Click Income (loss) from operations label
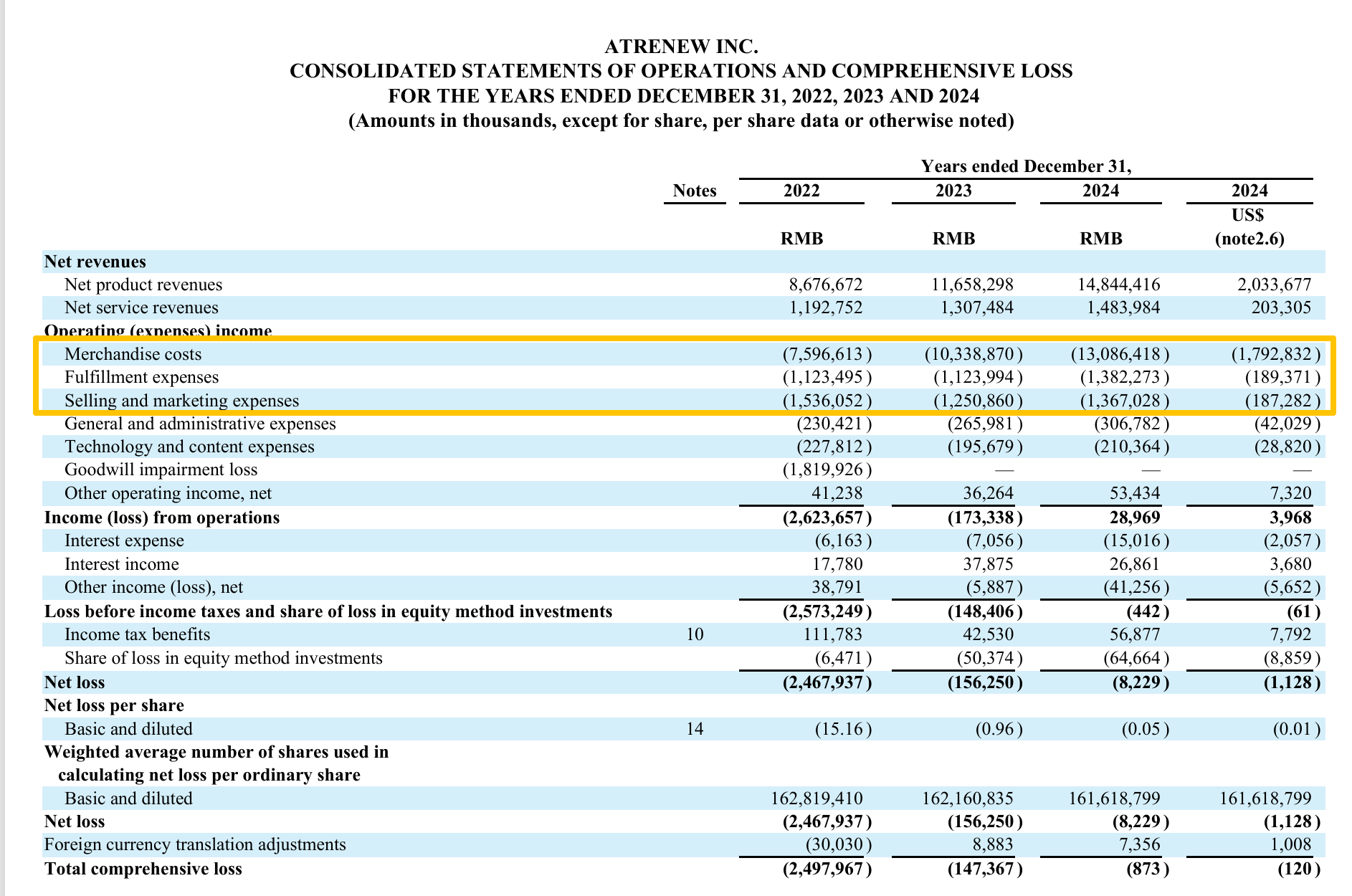 pos(162,518)
